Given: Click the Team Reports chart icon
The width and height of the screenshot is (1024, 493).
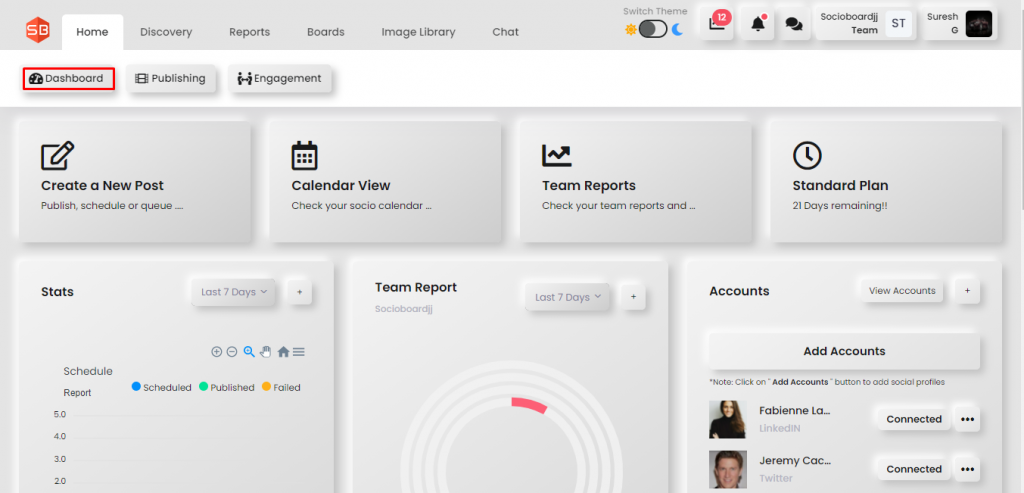Looking at the screenshot, I should (556, 155).
